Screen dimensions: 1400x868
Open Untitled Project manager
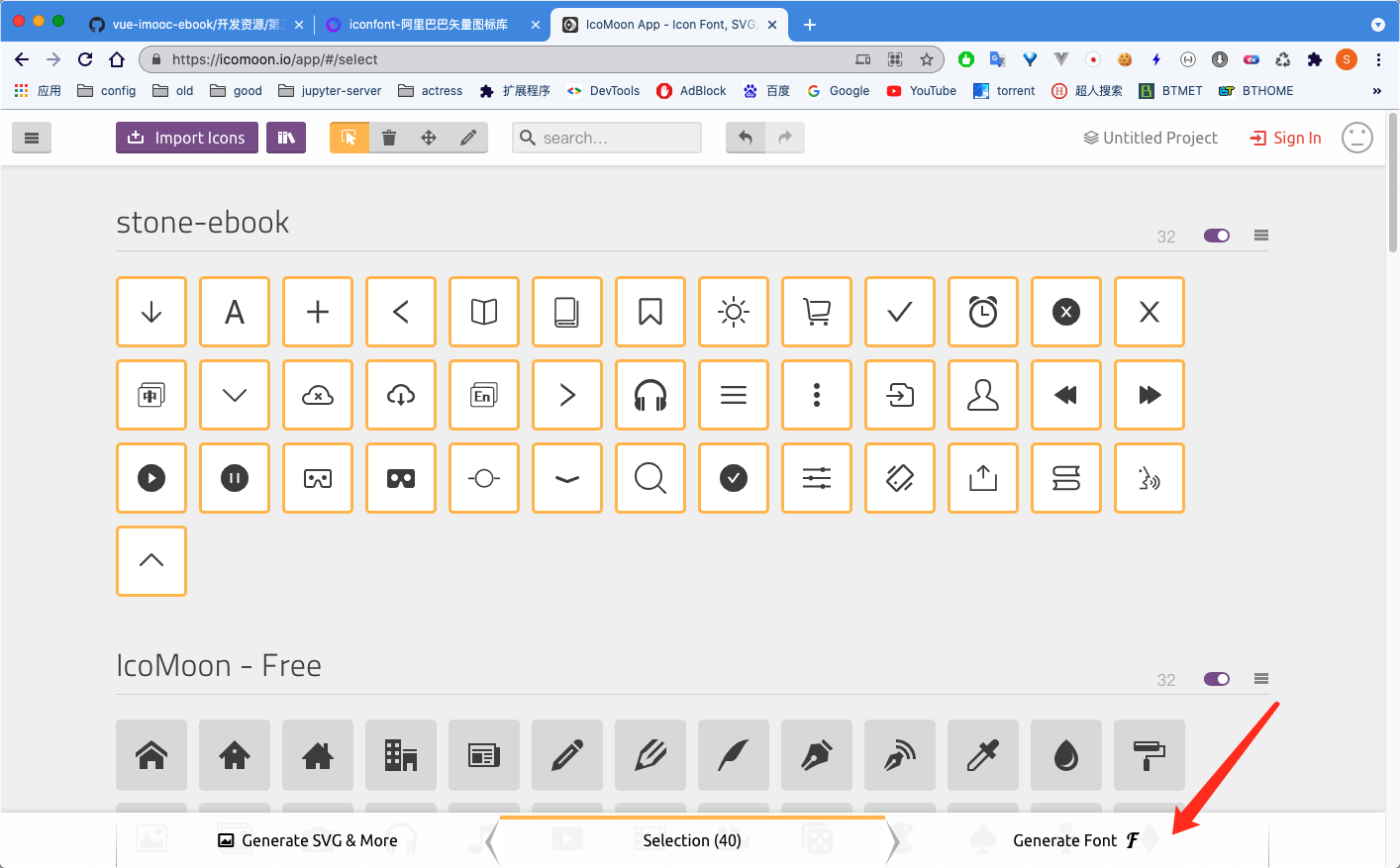(1150, 138)
